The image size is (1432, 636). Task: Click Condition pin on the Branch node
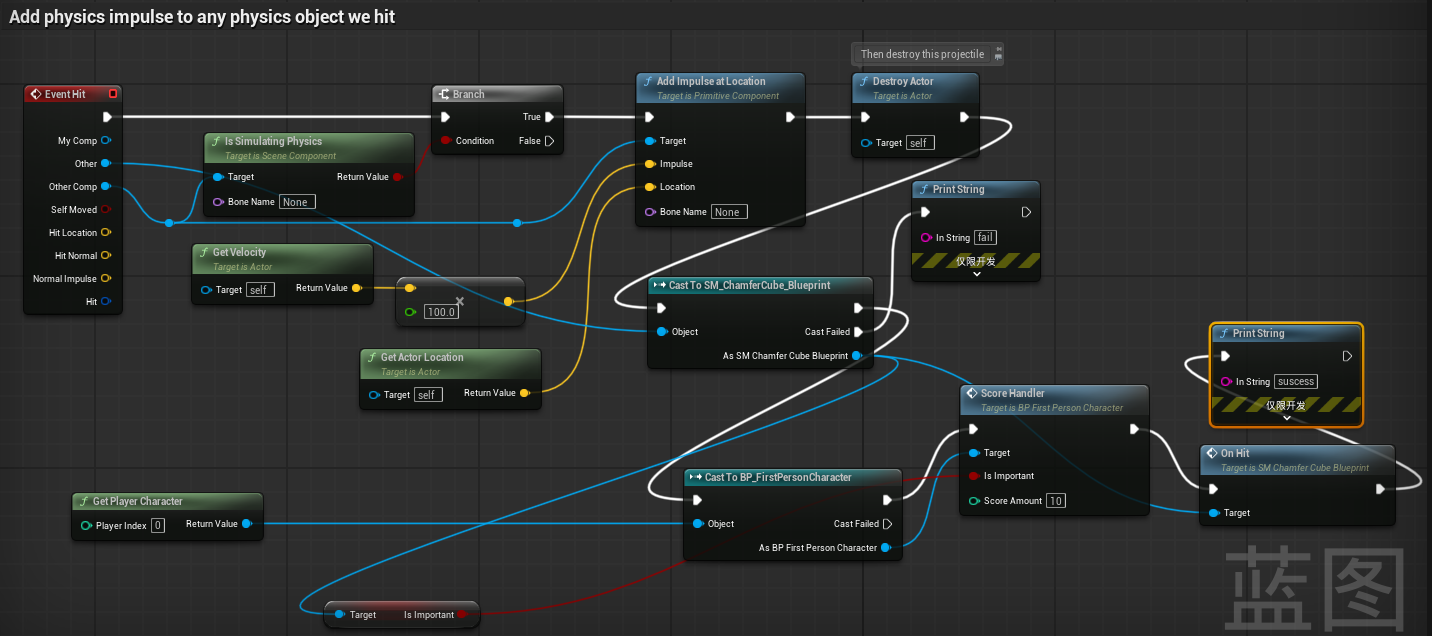click(x=446, y=141)
